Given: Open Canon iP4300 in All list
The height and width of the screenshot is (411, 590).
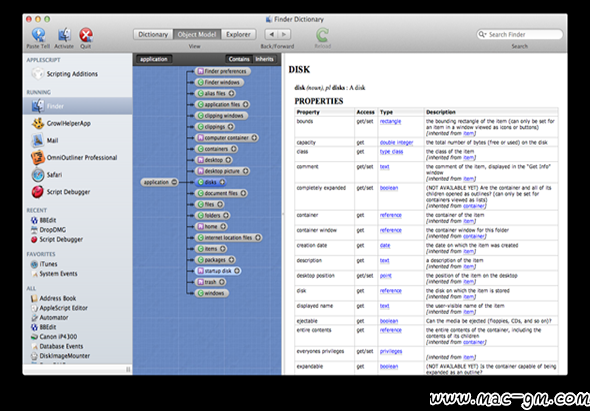Looking at the screenshot, I should 53,336.
